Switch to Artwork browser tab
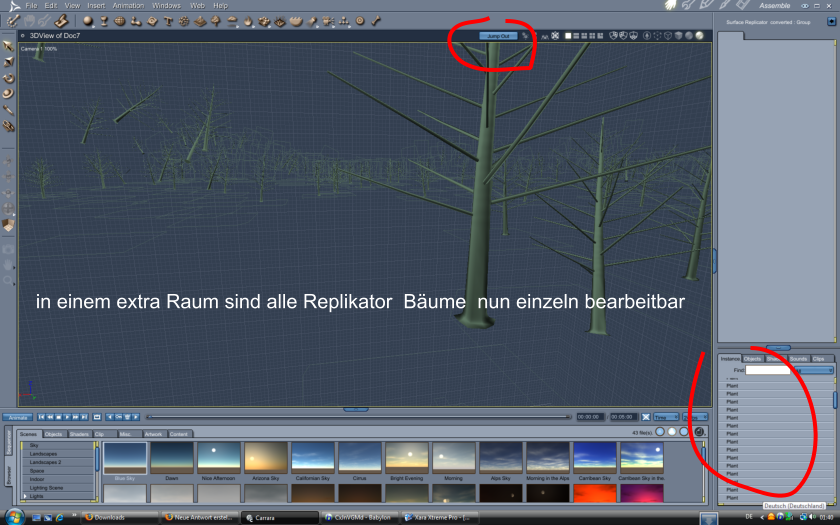 point(153,434)
